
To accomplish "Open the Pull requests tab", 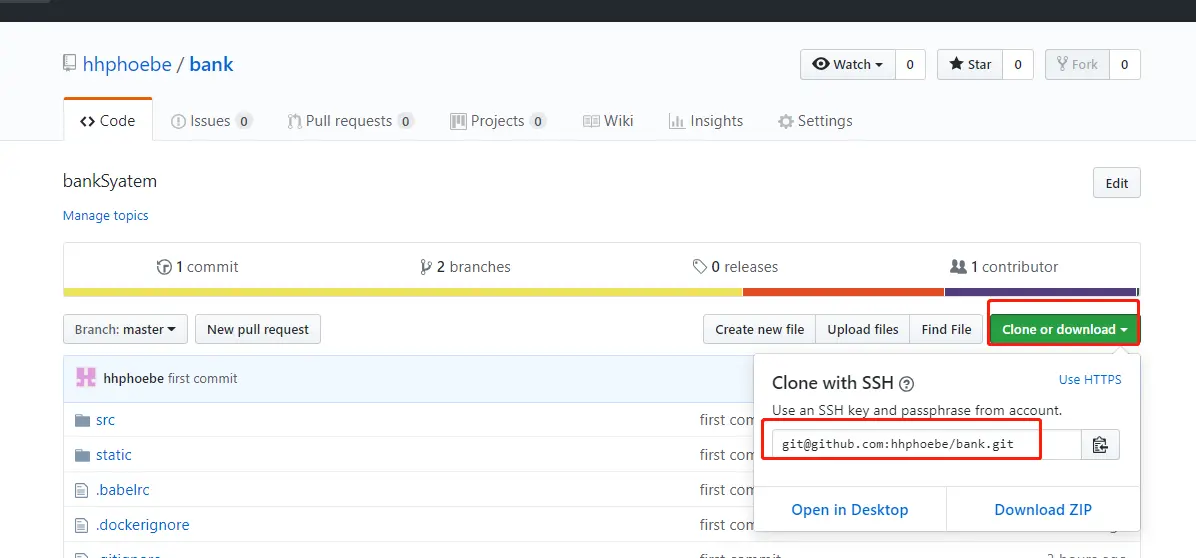I will point(350,120).
